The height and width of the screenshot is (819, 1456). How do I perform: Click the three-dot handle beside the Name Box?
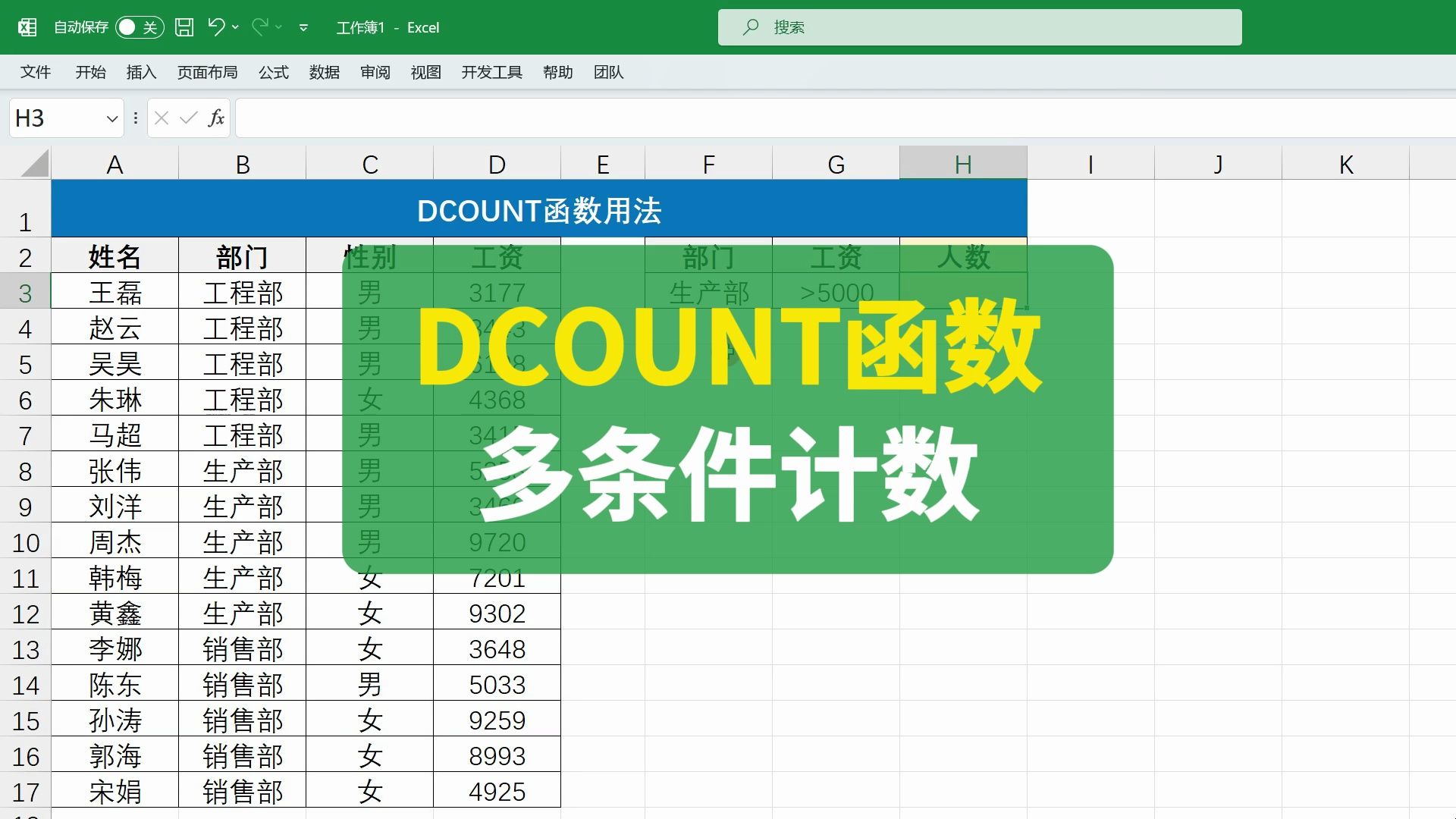[136, 118]
